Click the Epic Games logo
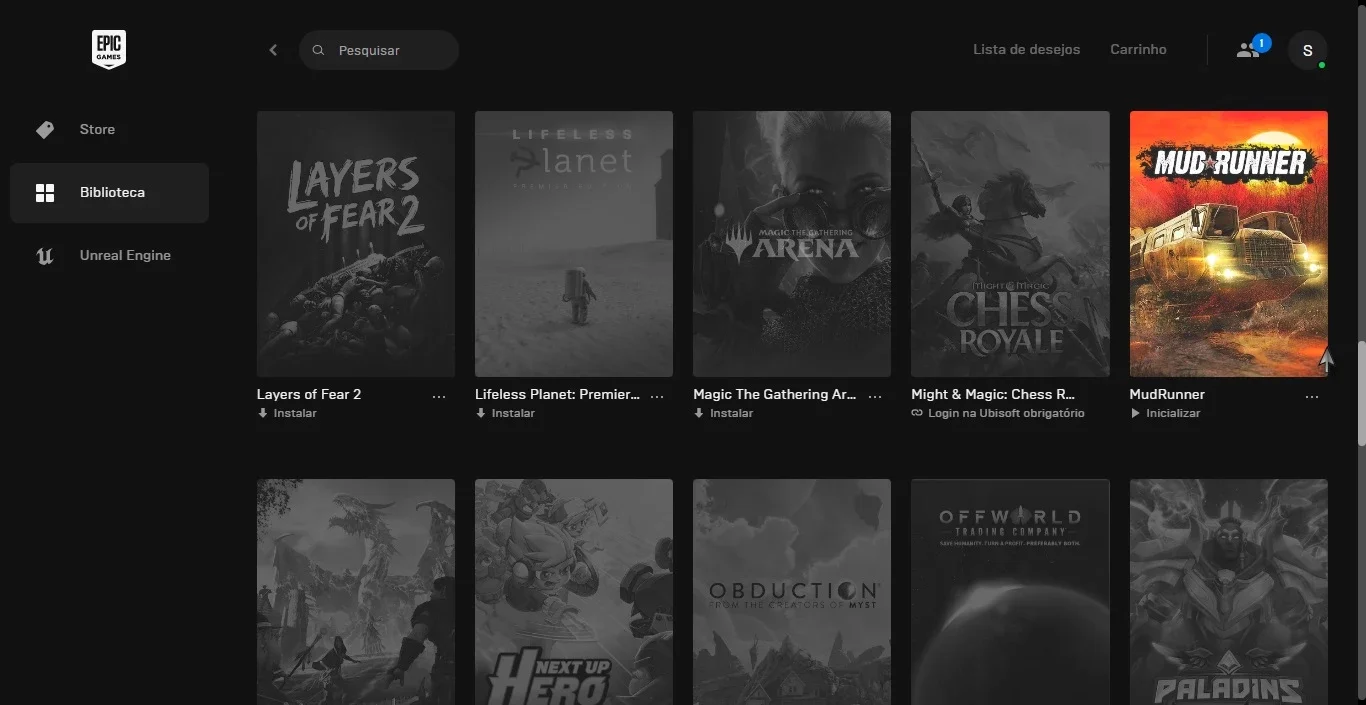 point(109,49)
